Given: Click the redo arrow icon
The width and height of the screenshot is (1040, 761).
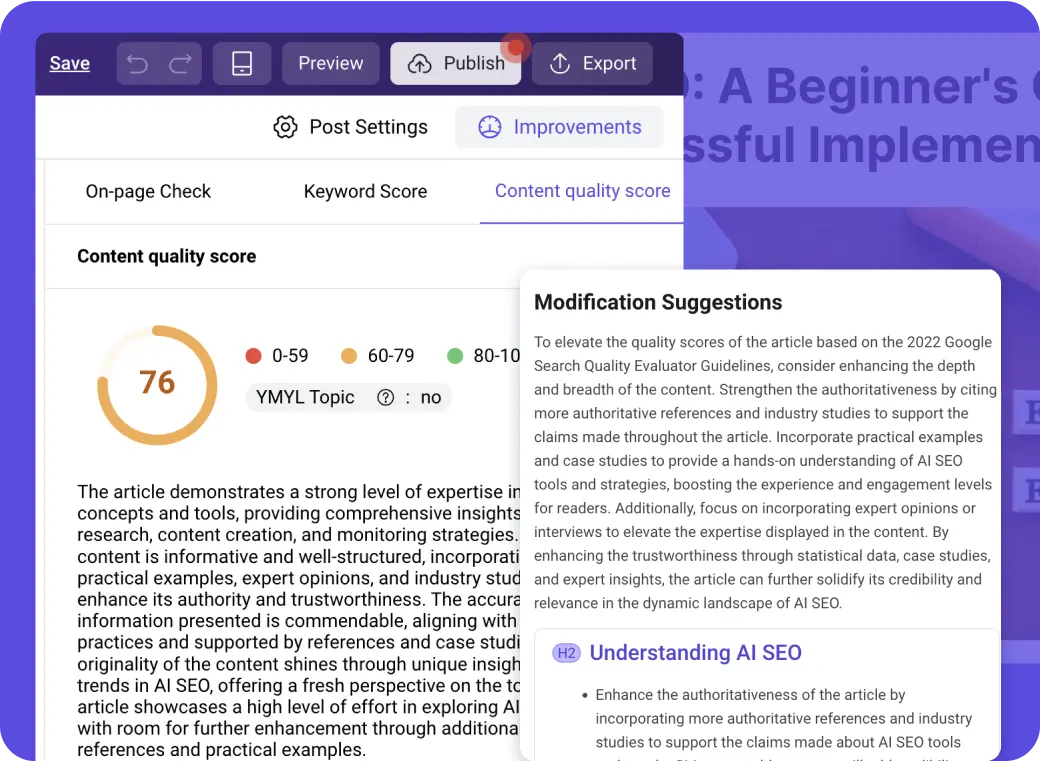Looking at the screenshot, I should [x=180, y=64].
